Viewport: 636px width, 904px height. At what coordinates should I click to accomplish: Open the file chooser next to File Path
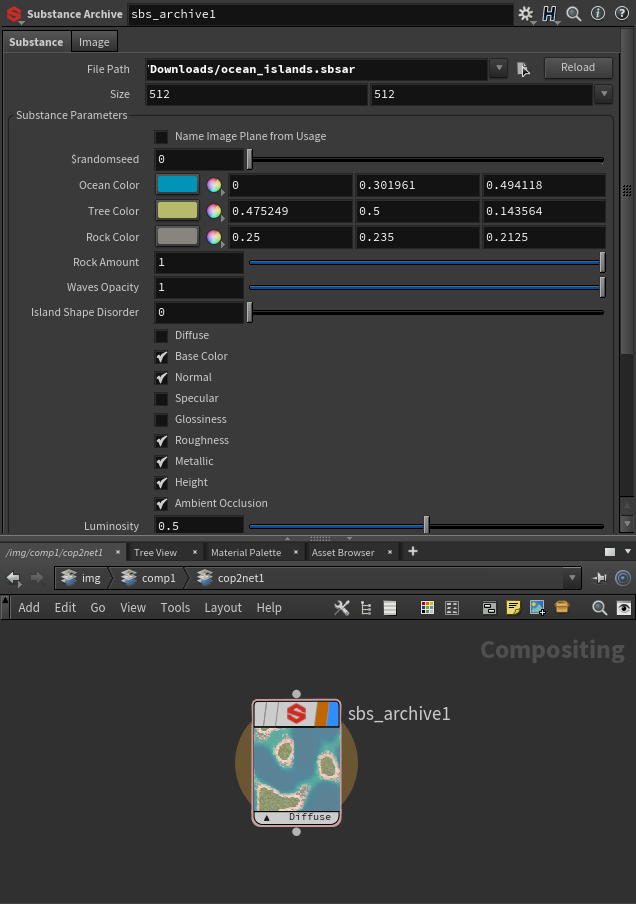click(x=522, y=68)
